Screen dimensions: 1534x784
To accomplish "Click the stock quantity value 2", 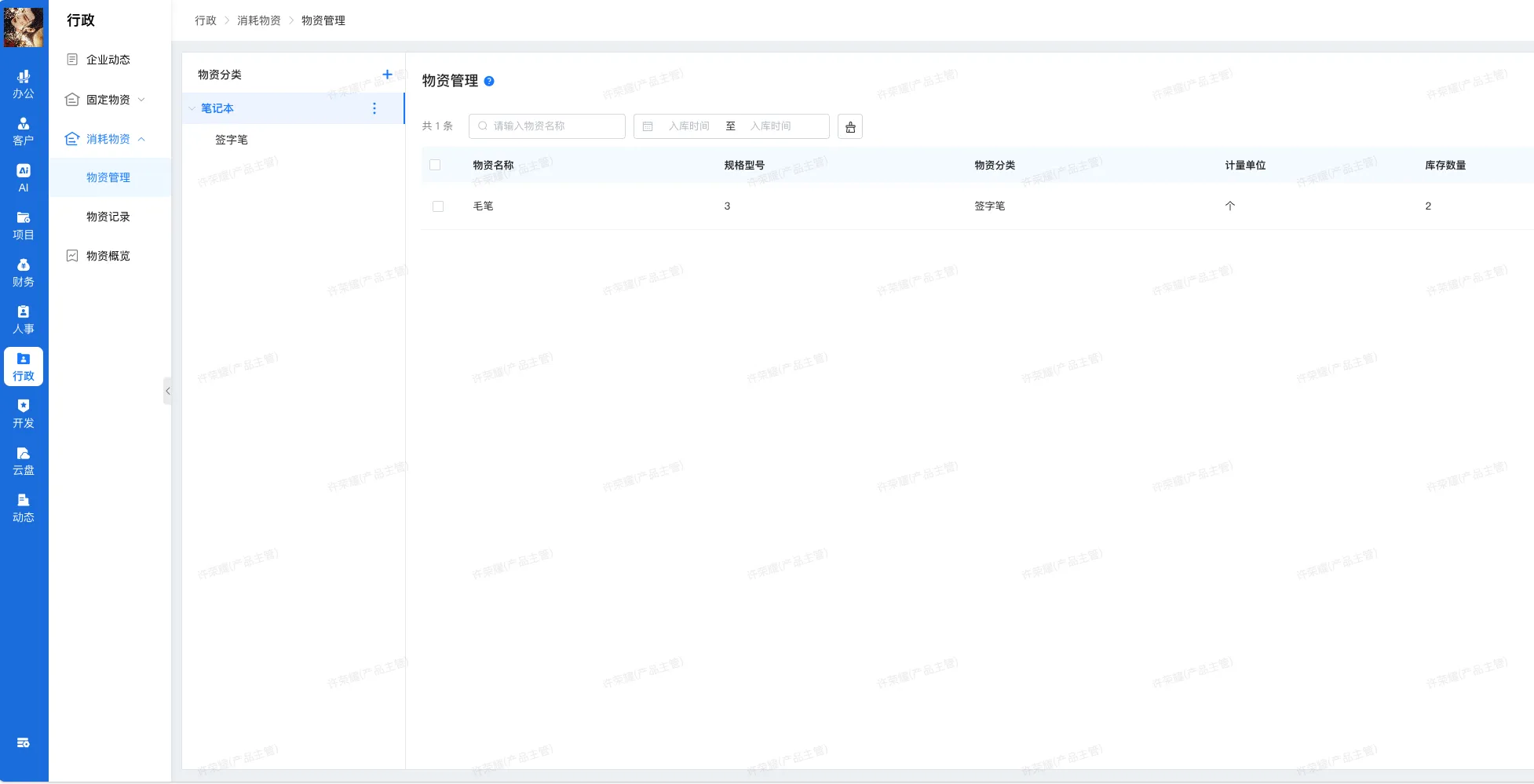I will [x=1428, y=206].
